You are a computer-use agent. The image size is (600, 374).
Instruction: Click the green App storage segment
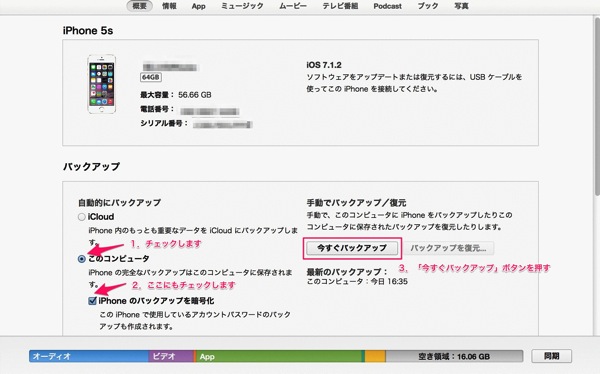click(x=279, y=356)
